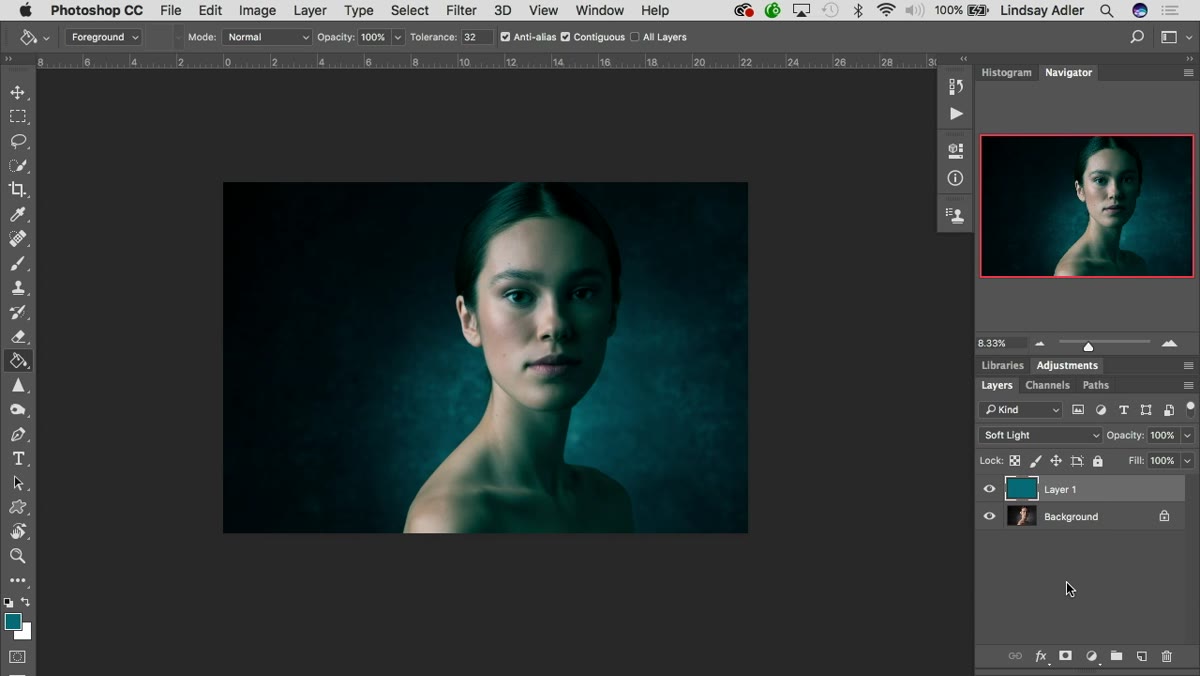The width and height of the screenshot is (1200, 676).
Task: Select the Custom Shape tool
Action: (18, 508)
